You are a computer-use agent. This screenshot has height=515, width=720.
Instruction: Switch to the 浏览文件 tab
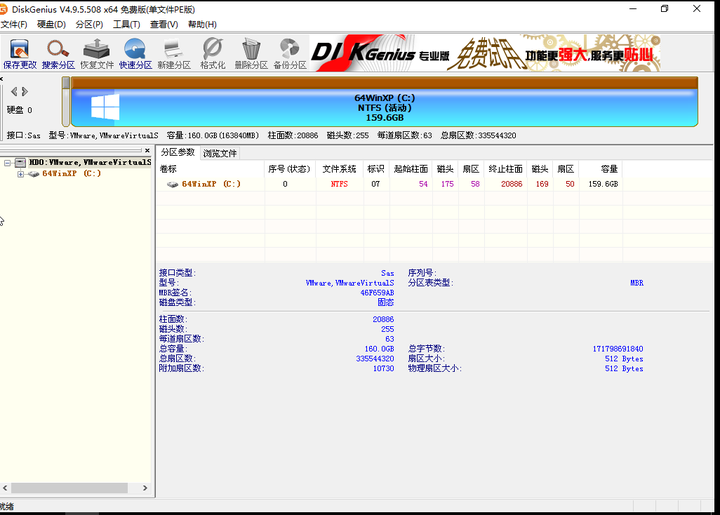tap(219, 153)
